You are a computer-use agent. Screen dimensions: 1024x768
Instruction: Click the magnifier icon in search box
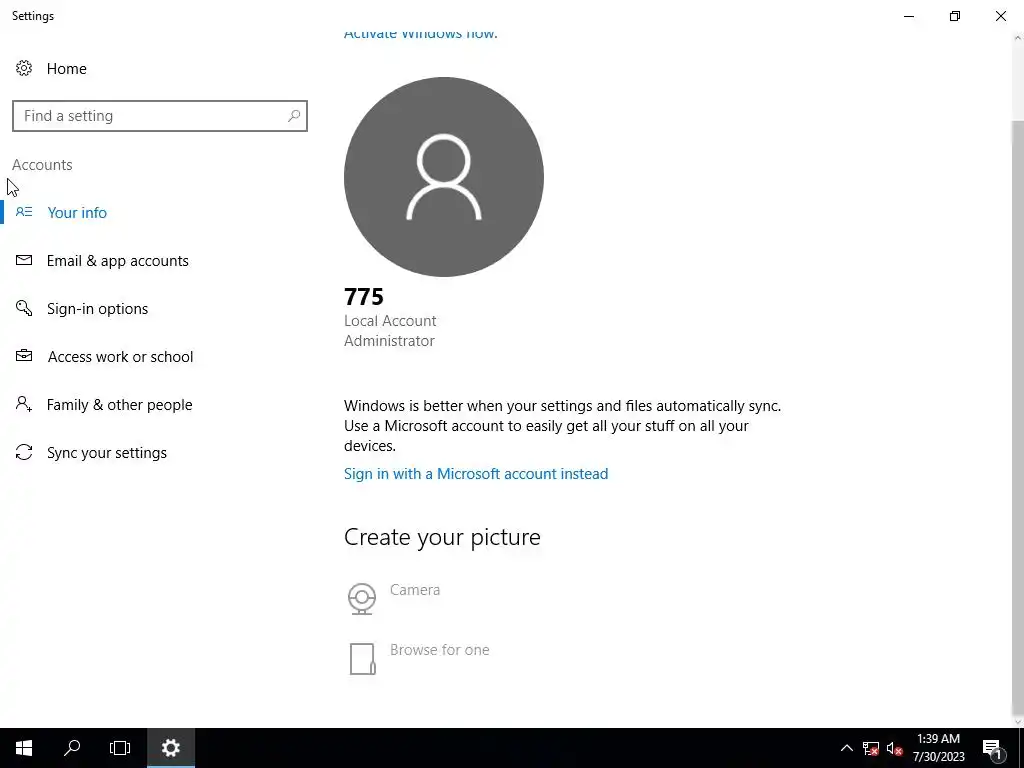point(294,116)
